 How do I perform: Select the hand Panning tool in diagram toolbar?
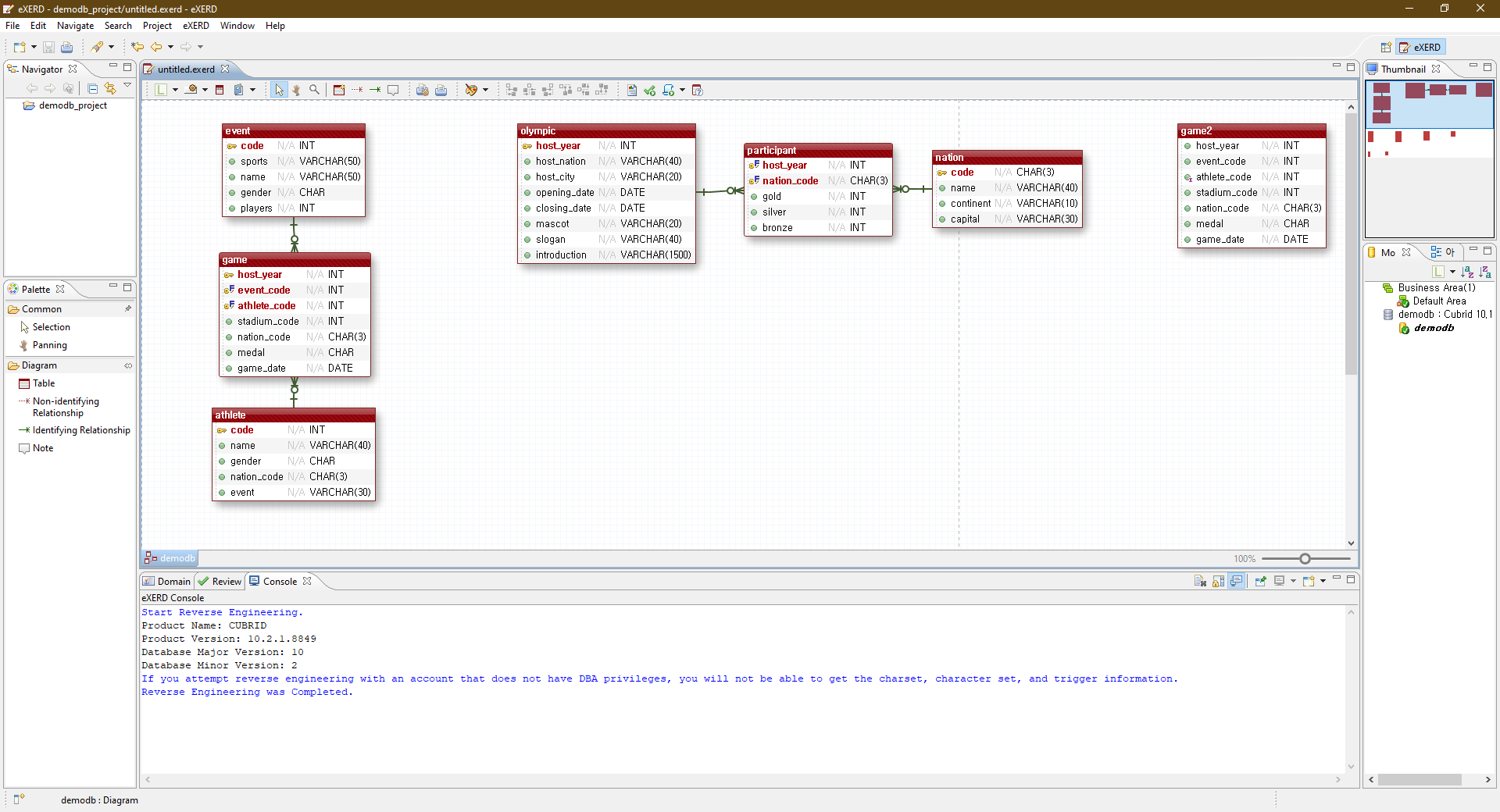[x=296, y=90]
